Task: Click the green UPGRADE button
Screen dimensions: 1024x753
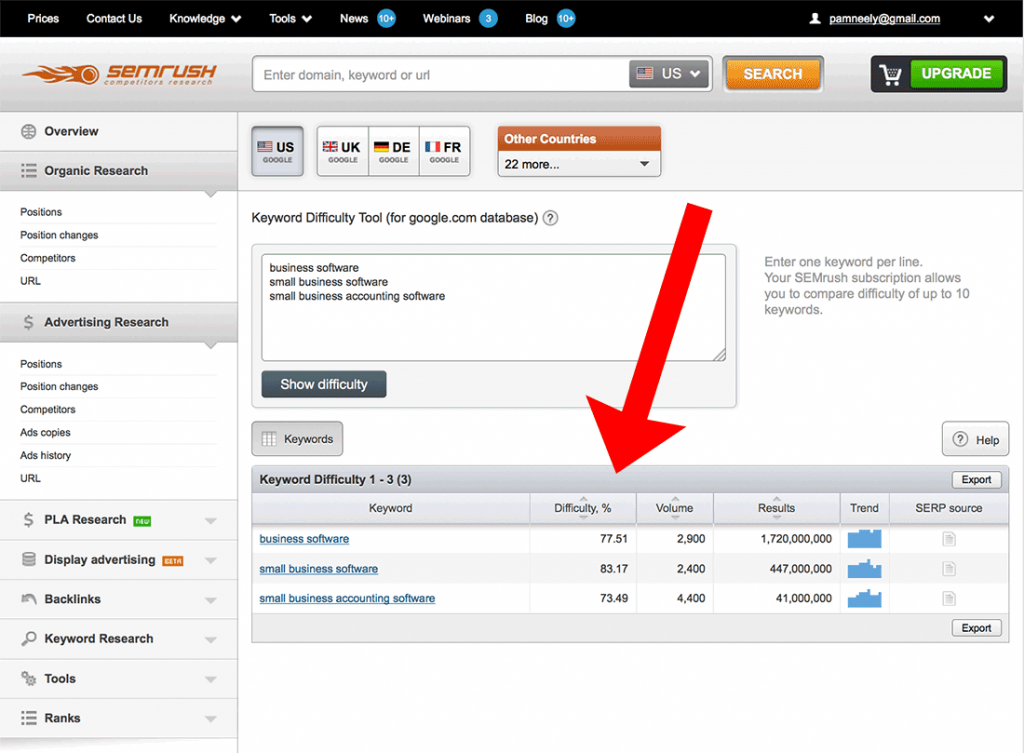Action: (x=956, y=73)
